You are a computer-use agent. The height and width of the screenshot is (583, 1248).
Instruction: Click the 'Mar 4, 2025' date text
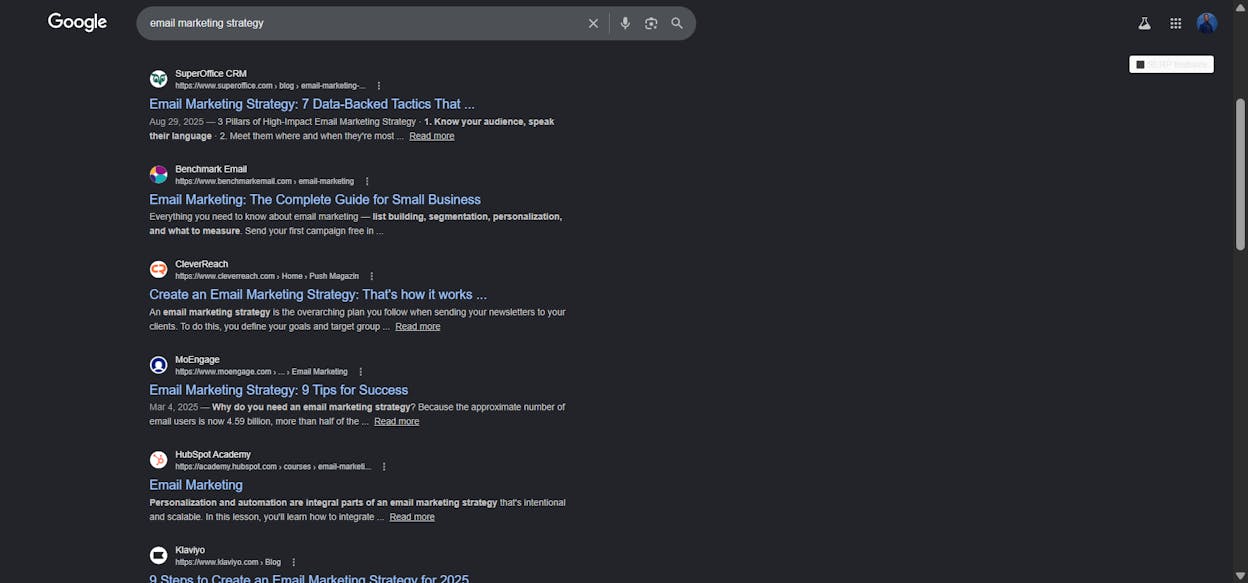[171, 408]
